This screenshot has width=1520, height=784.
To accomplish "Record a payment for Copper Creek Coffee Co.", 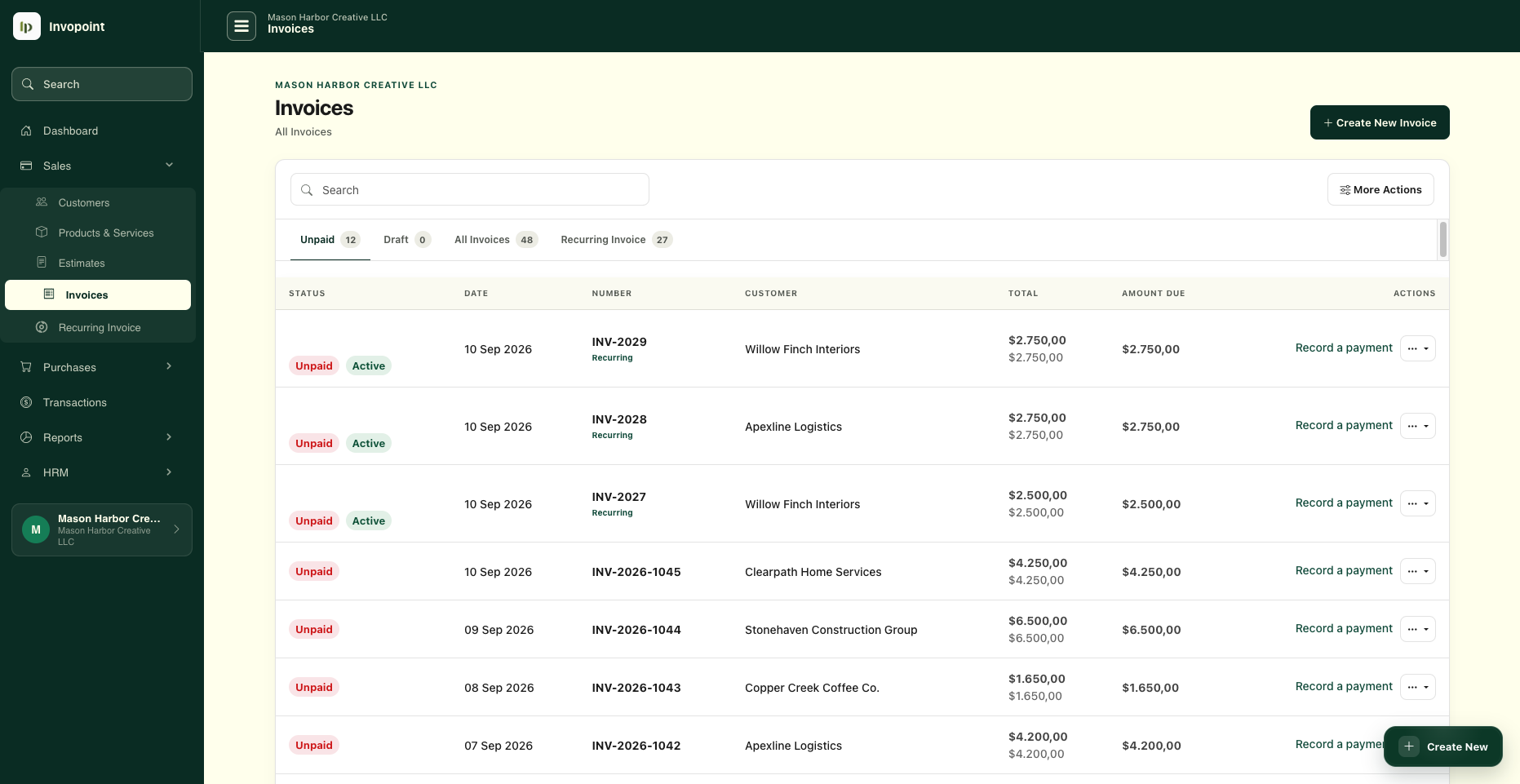I will point(1344,686).
